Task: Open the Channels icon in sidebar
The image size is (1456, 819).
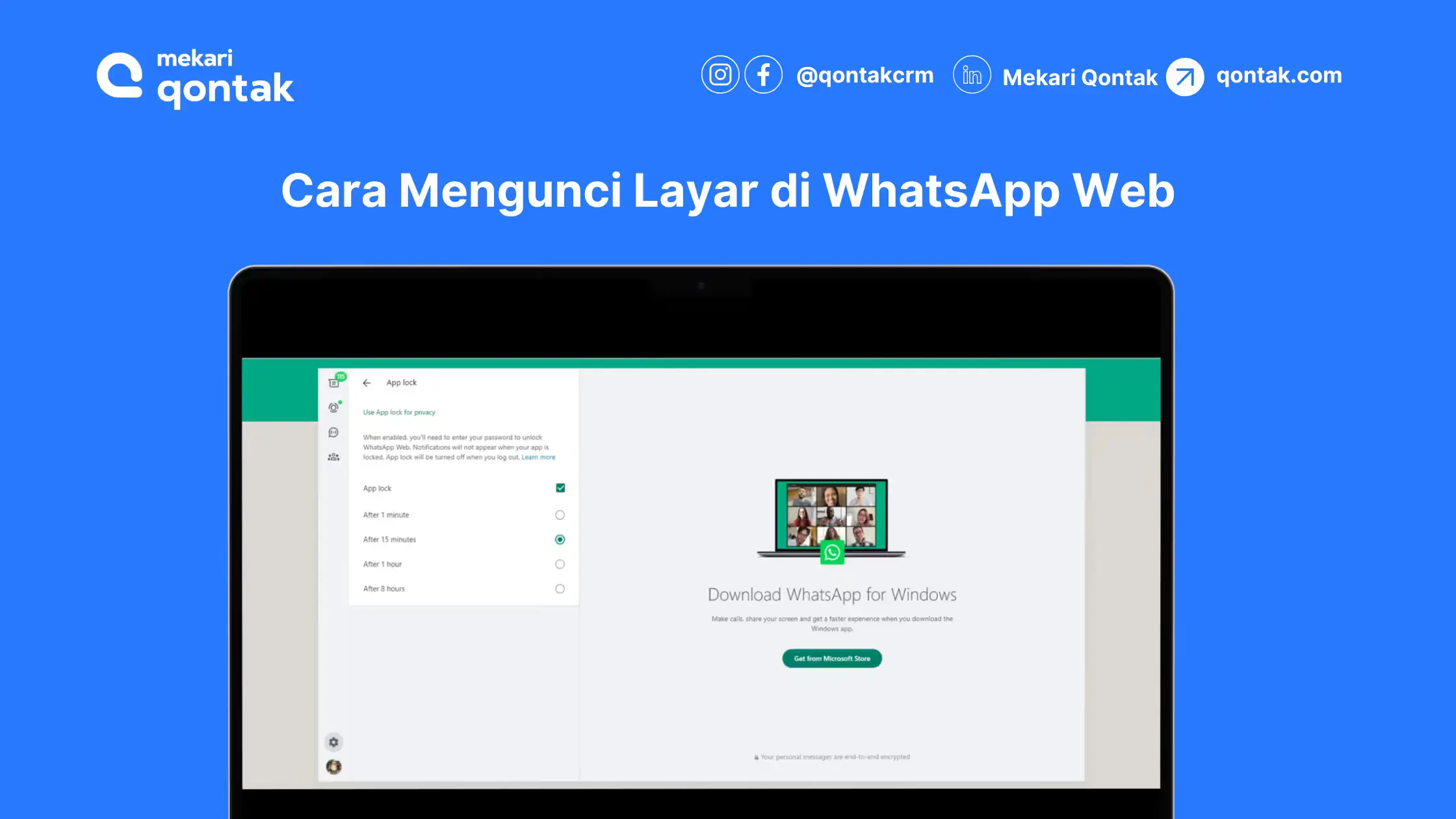Action: coord(333,432)
